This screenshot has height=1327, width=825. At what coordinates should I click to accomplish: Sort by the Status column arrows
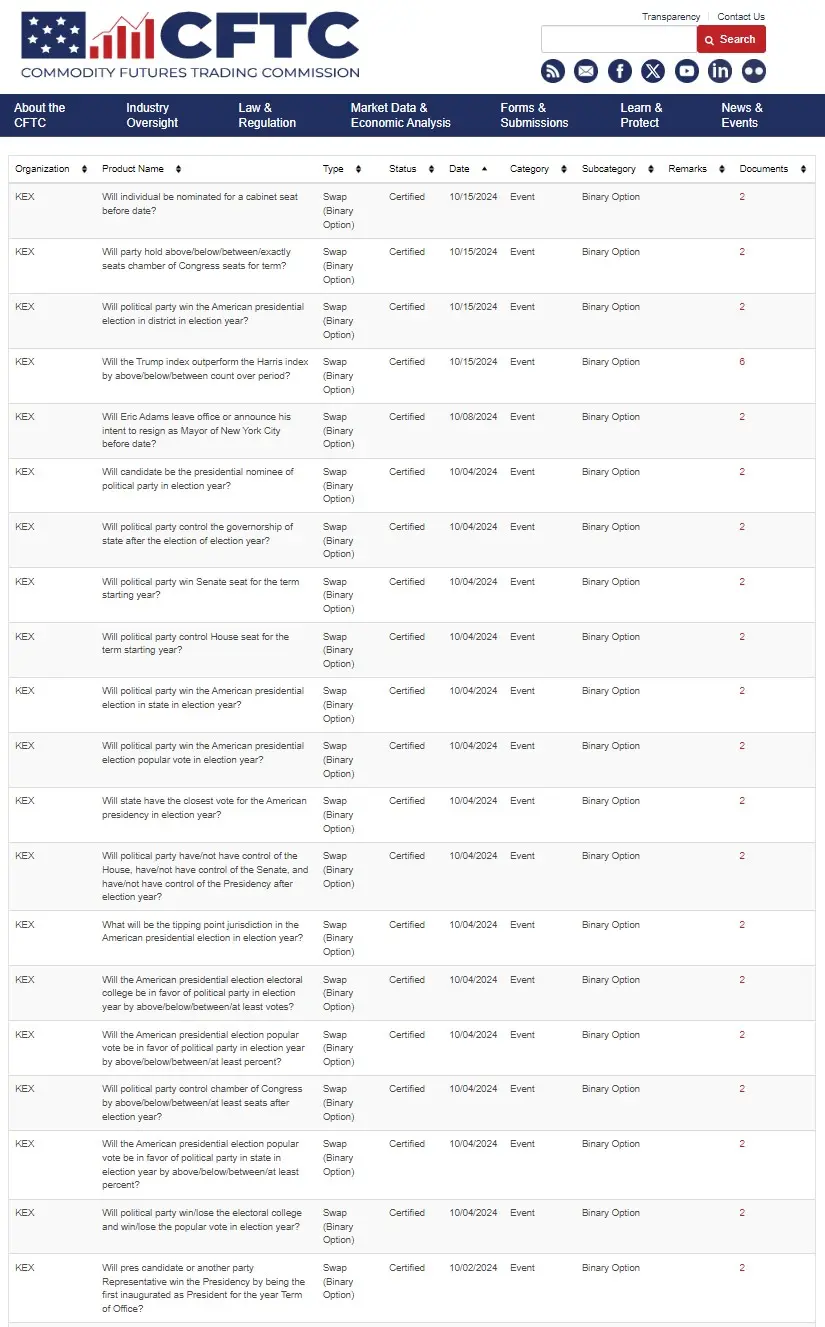(x=431, y=169)
